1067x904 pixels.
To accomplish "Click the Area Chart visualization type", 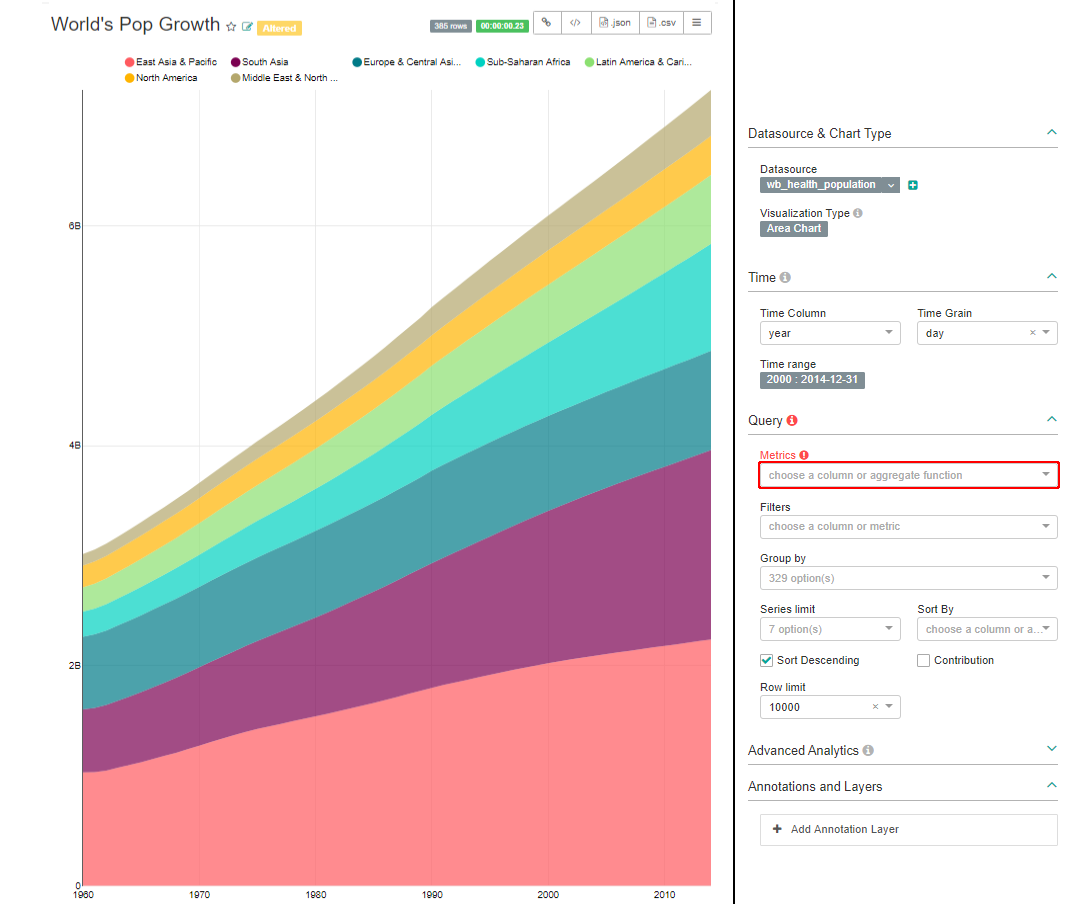I will point(794,229).
